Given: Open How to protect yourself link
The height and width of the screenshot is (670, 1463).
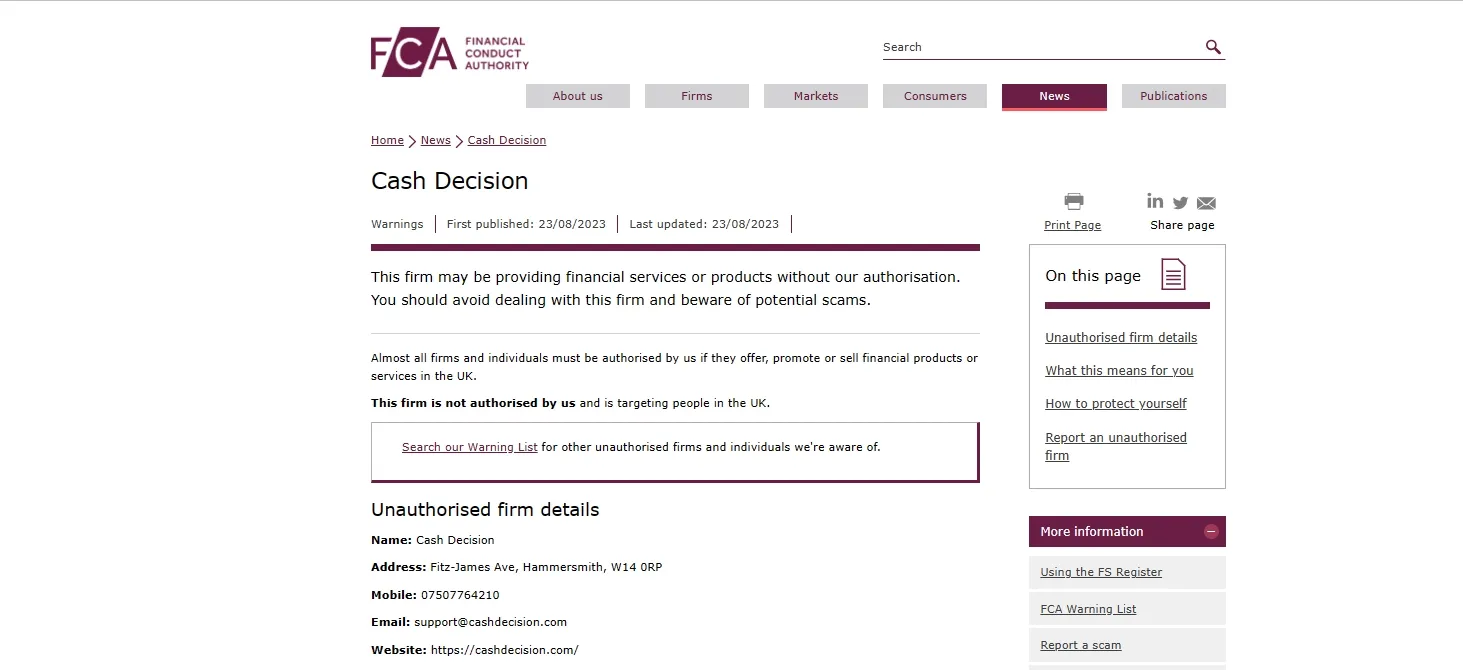Looking at the screenshot, I should 1116,404.
